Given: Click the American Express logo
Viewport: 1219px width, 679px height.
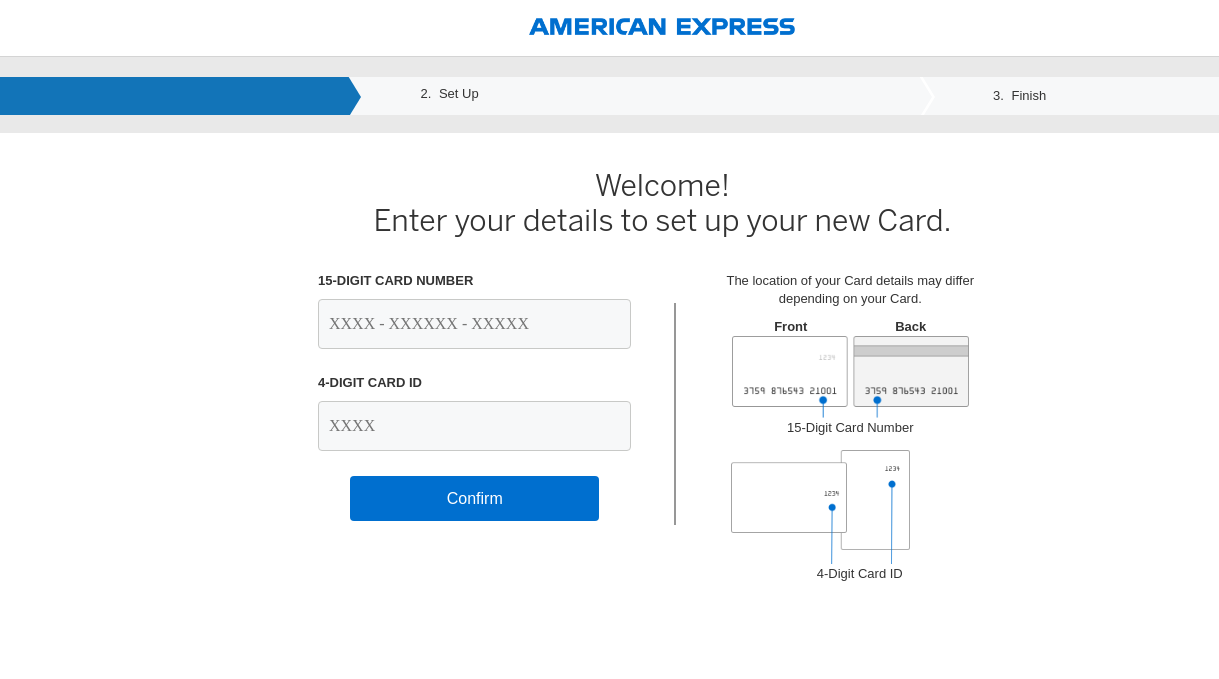Looking at the screenshot, I should click(x=661, y=26).
